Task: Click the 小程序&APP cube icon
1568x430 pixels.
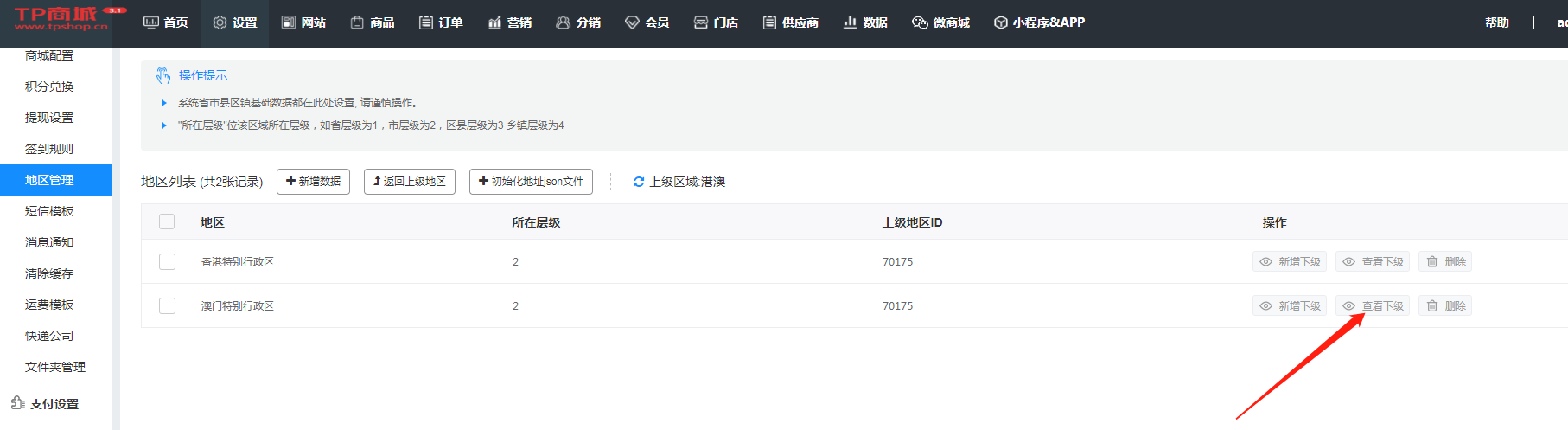Action: (1000, 22)
